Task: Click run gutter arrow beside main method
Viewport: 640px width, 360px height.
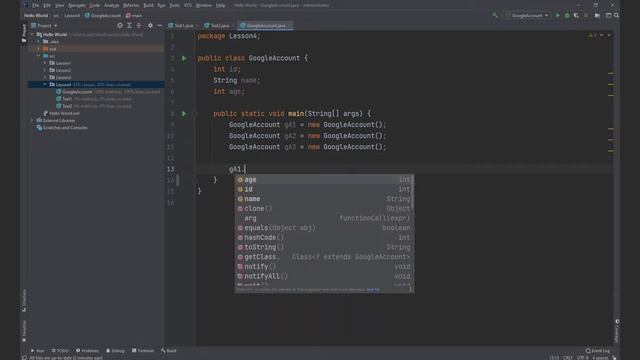Action: (184, 113)
